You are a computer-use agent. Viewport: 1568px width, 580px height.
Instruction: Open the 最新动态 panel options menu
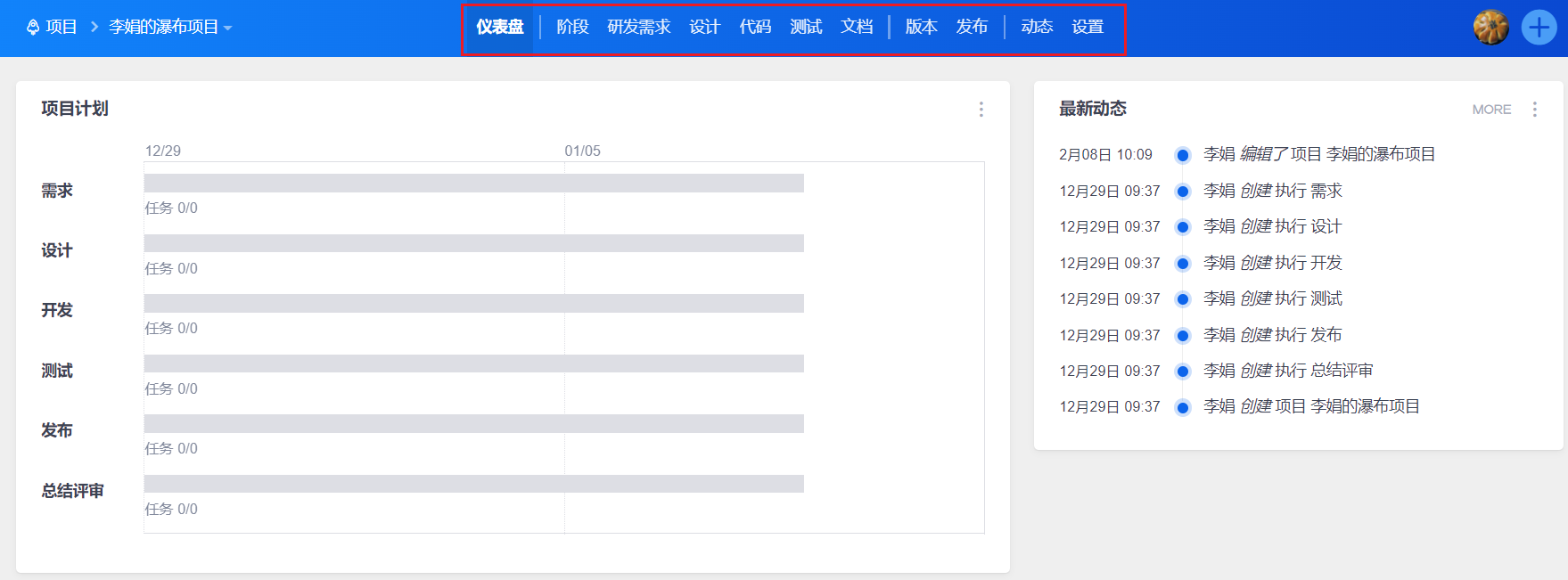tap(1534, 110)
